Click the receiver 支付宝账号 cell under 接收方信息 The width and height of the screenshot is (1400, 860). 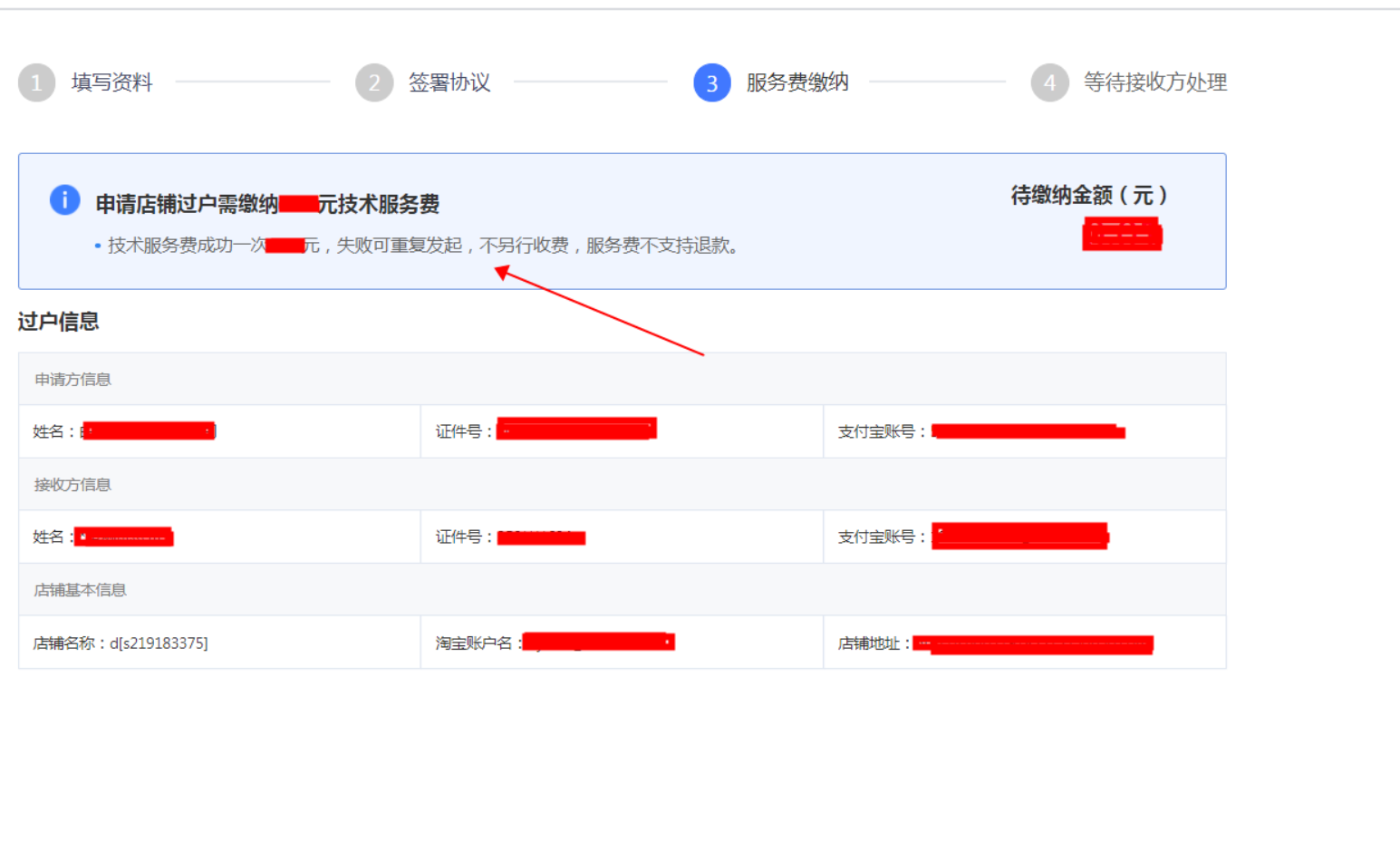pos(1025,536)
